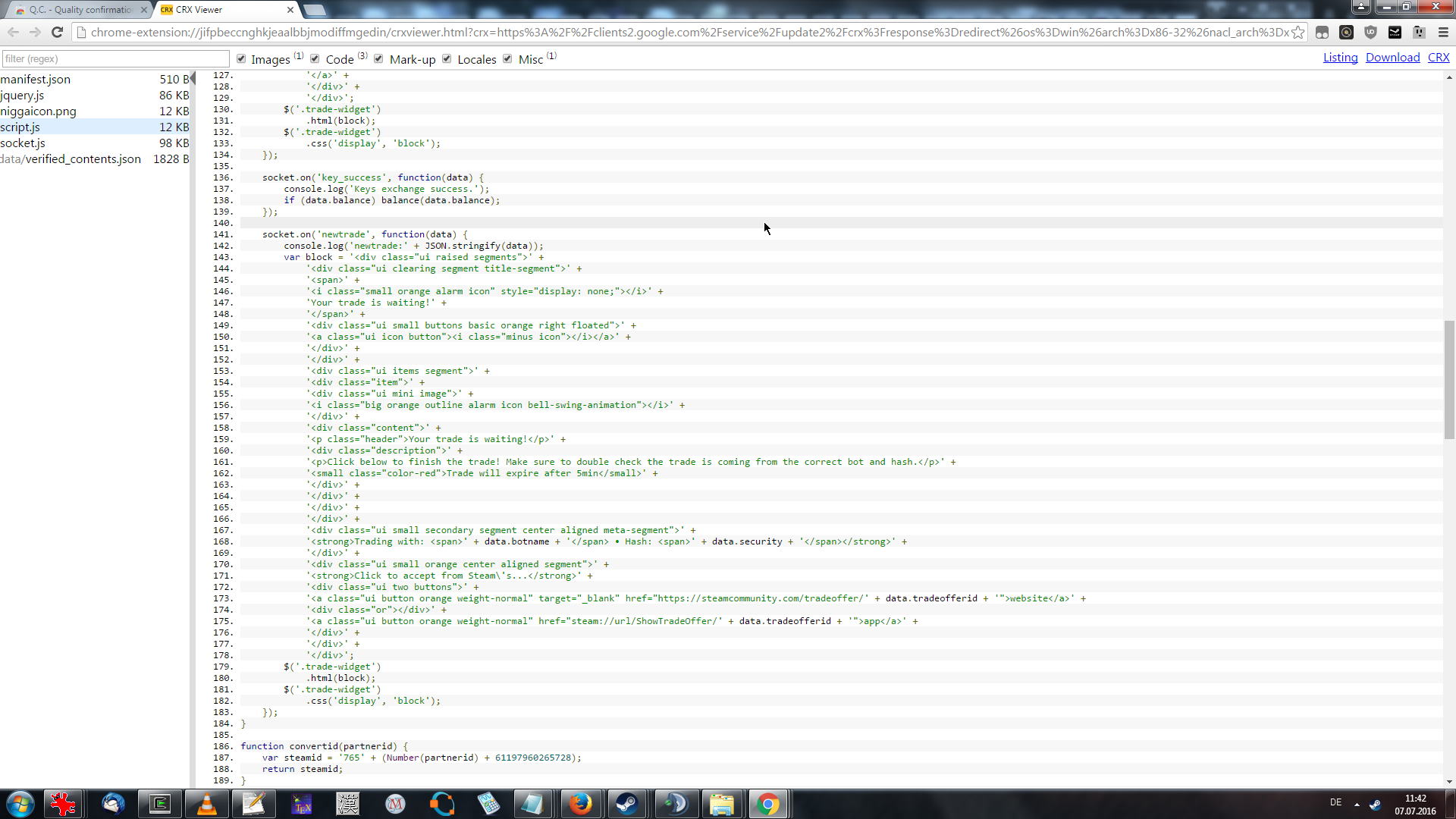Click the Tampermonkey extension icon

pos(1322,32)
